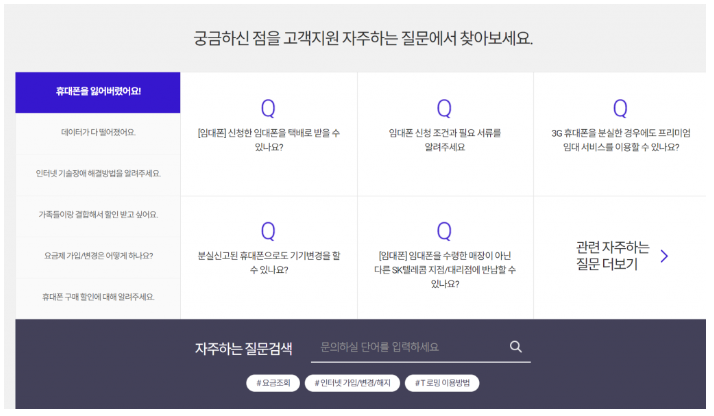The image size is (714, 416).
Task: Click the Q icon above 3G 휴대폰 분실 question
Action: [620, 108]
